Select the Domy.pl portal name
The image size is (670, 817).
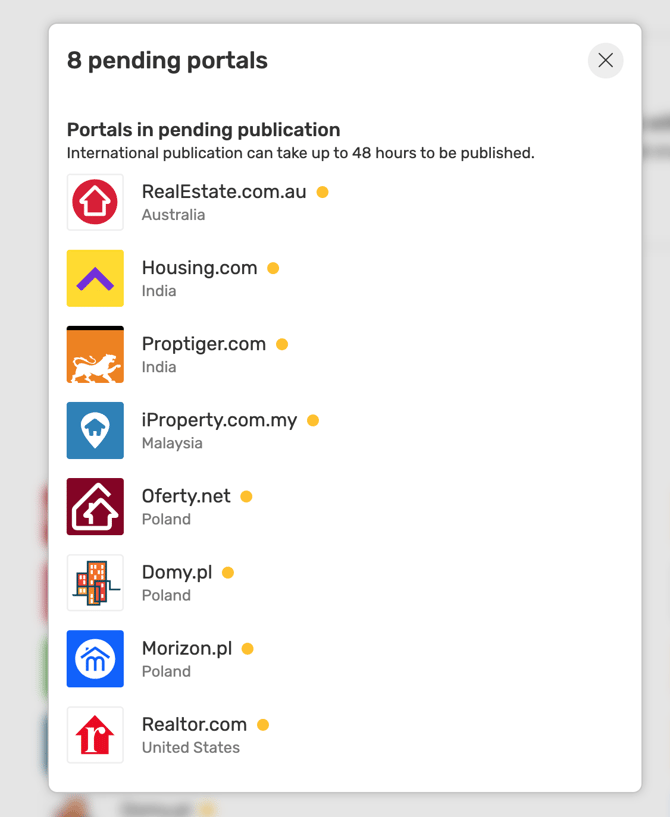[x=177, y=572]
